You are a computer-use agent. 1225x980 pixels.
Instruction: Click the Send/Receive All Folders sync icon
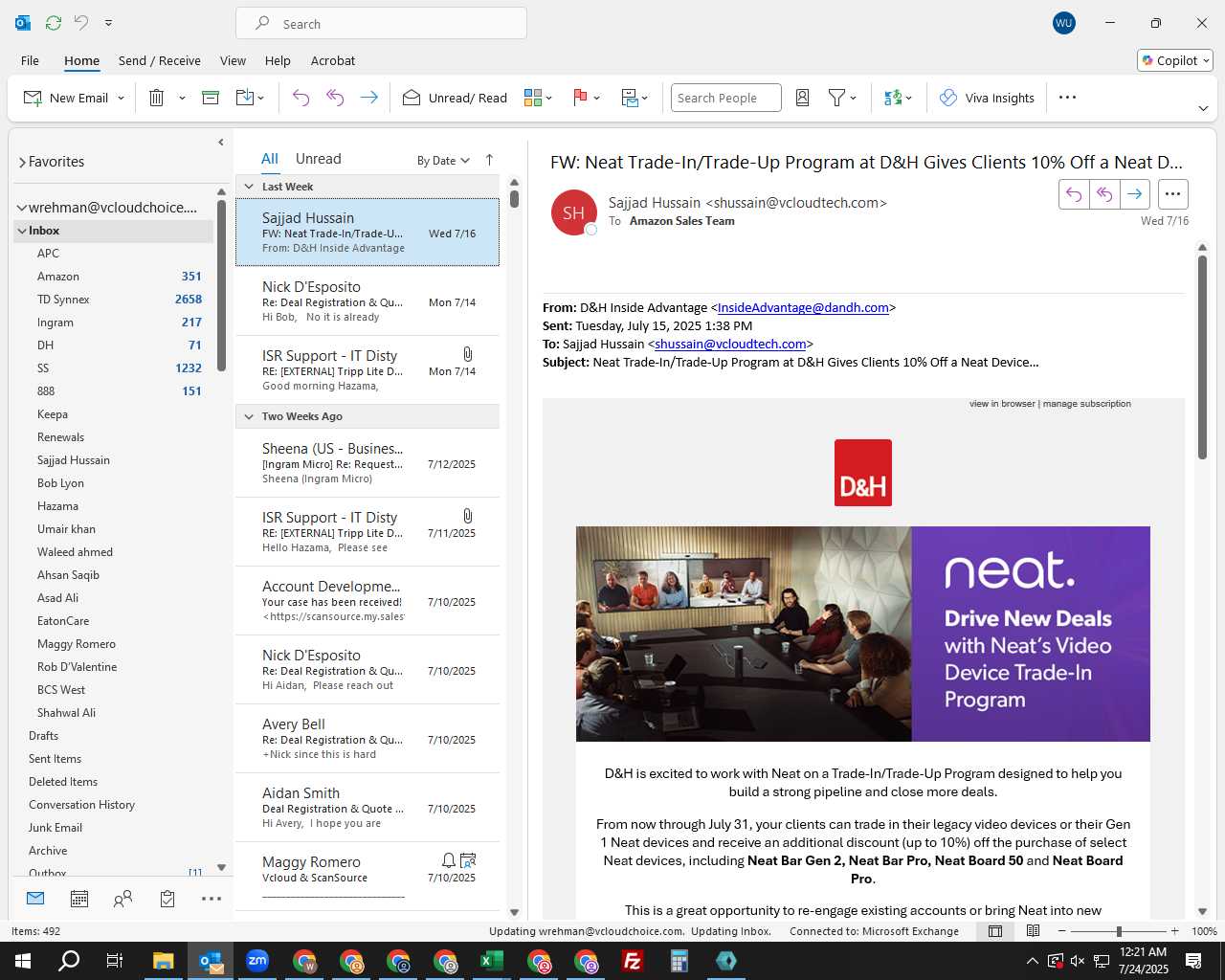point(54,23)
